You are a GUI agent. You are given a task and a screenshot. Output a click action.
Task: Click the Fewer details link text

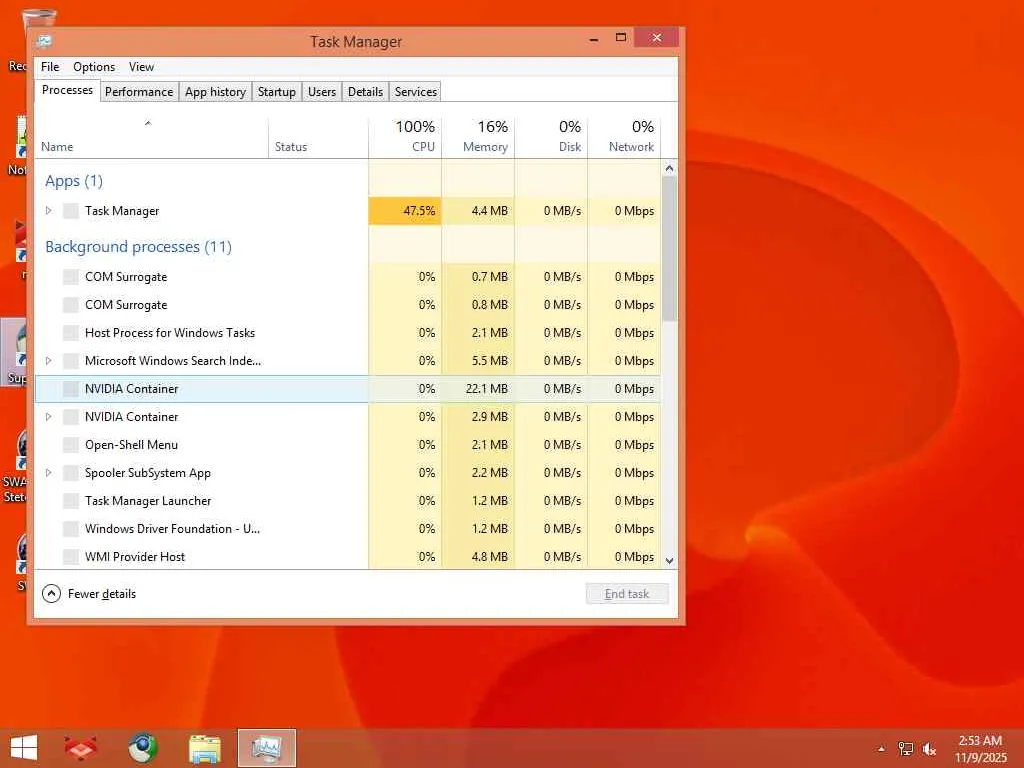point(102,594)
